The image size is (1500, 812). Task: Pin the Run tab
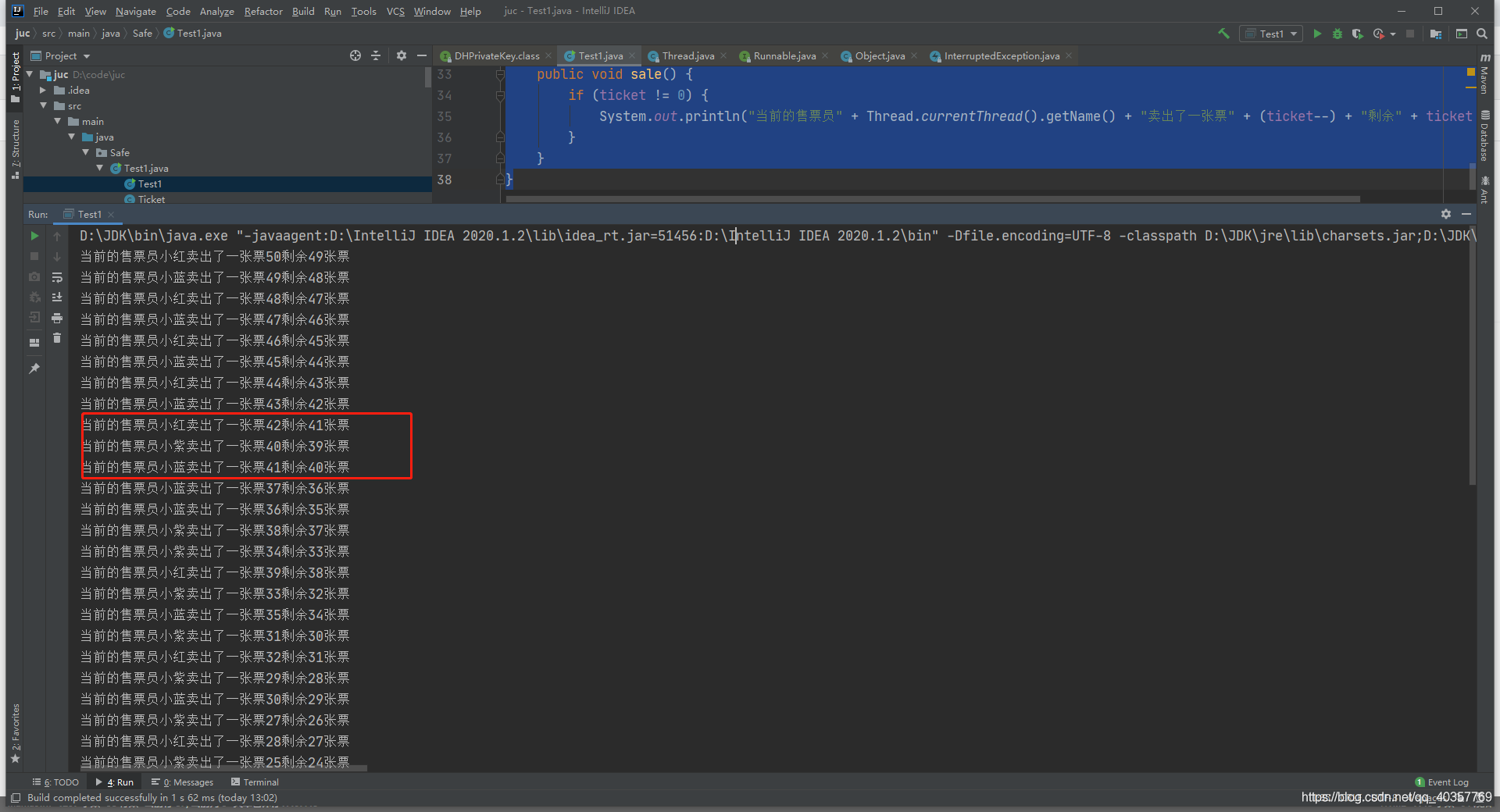pos(34,368)
